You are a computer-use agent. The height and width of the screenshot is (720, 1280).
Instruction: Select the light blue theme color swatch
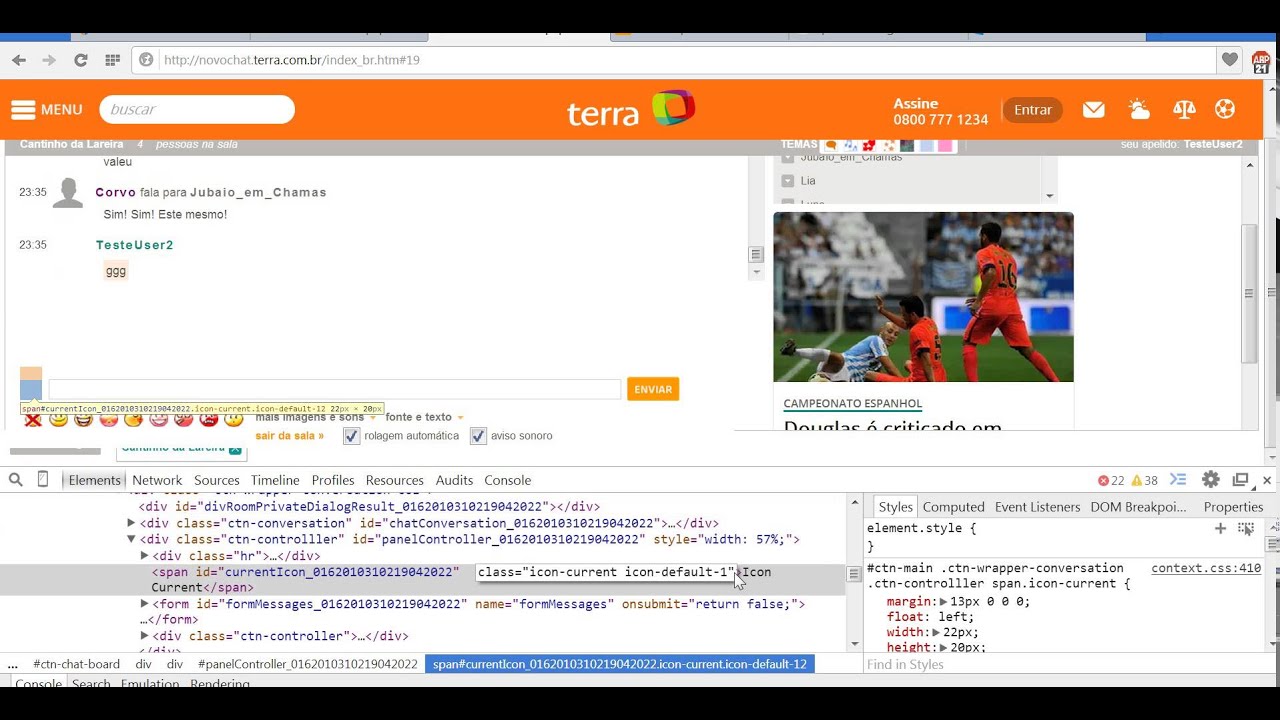[927, 145]
